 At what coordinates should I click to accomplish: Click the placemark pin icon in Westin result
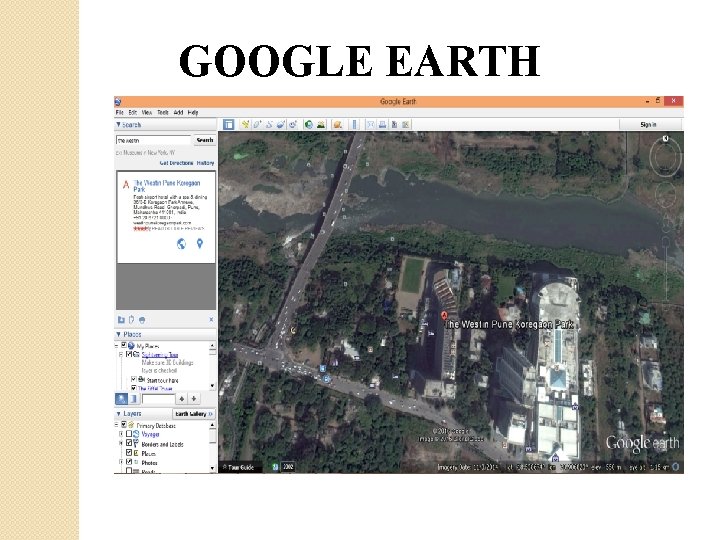click(200, 244)
